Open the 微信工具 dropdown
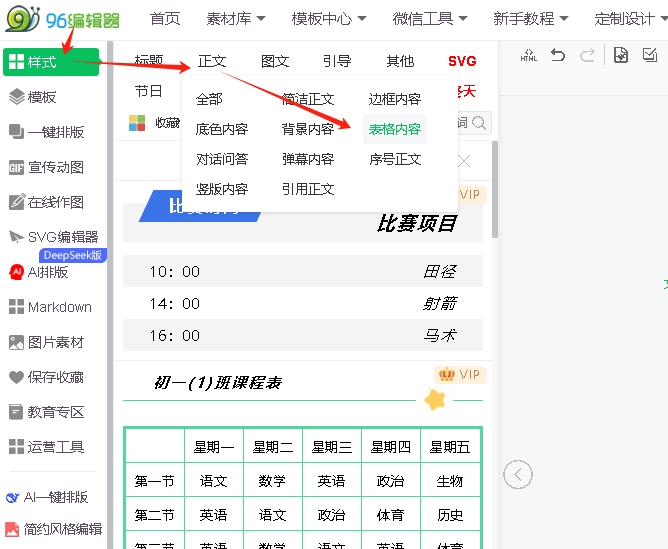The height and width of the screenshot is (549, 668). pos(430,18)
